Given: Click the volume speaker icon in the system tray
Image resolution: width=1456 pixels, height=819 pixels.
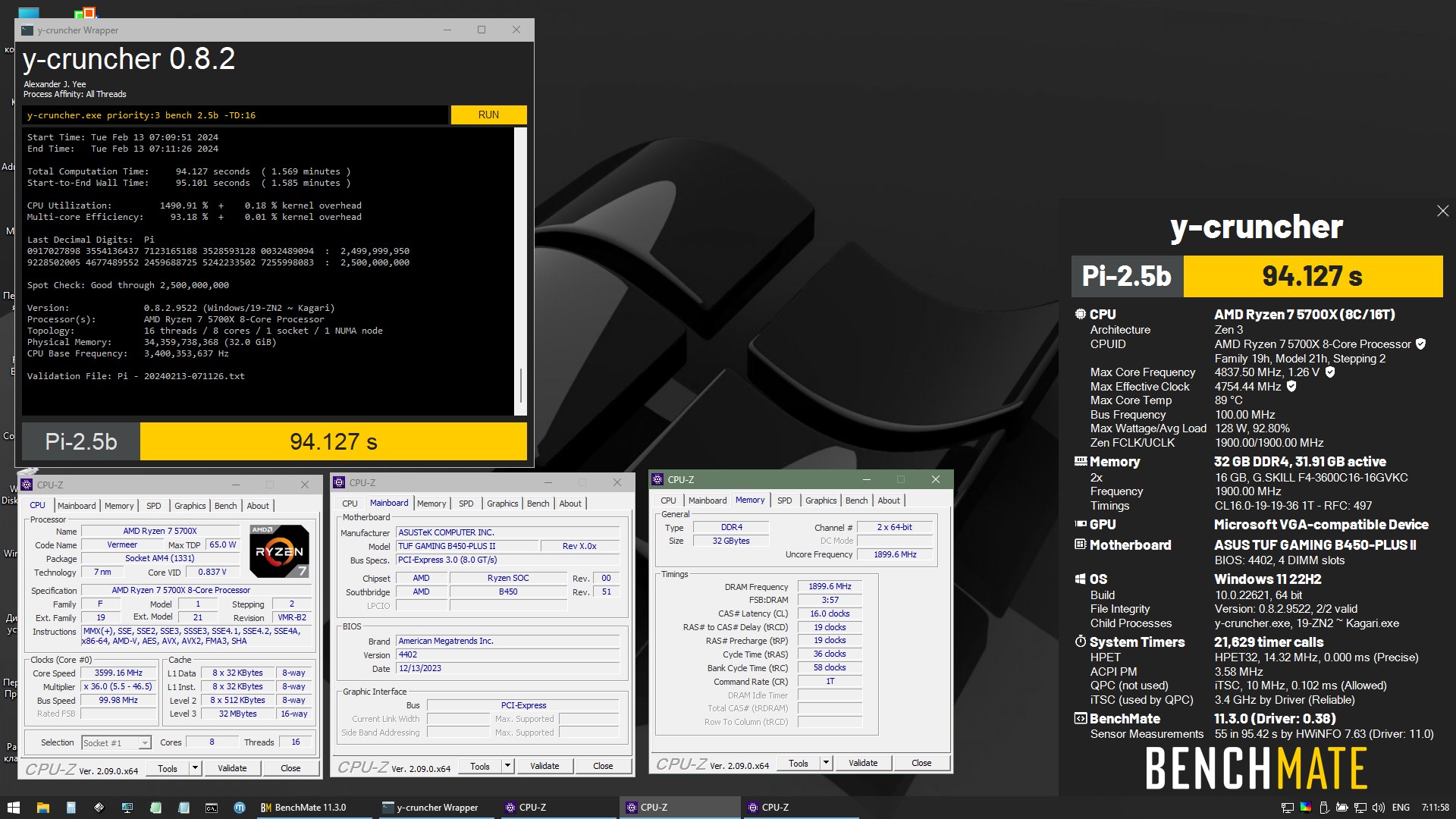Looking at the screenshot, I should [x=1379, y=808].
